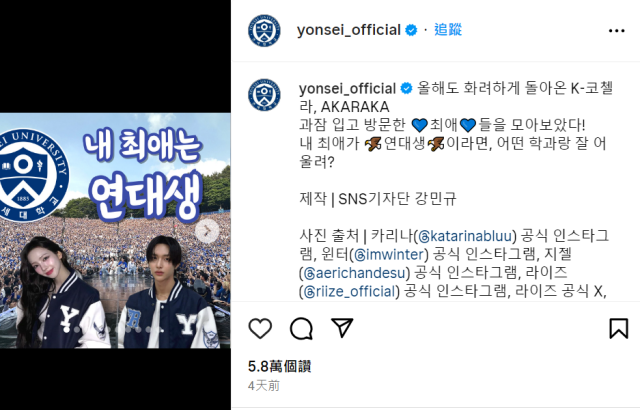The image size is (640, 410).
Task: Follow yonsei_official via 追蹤 link
Action: (448, 30)
